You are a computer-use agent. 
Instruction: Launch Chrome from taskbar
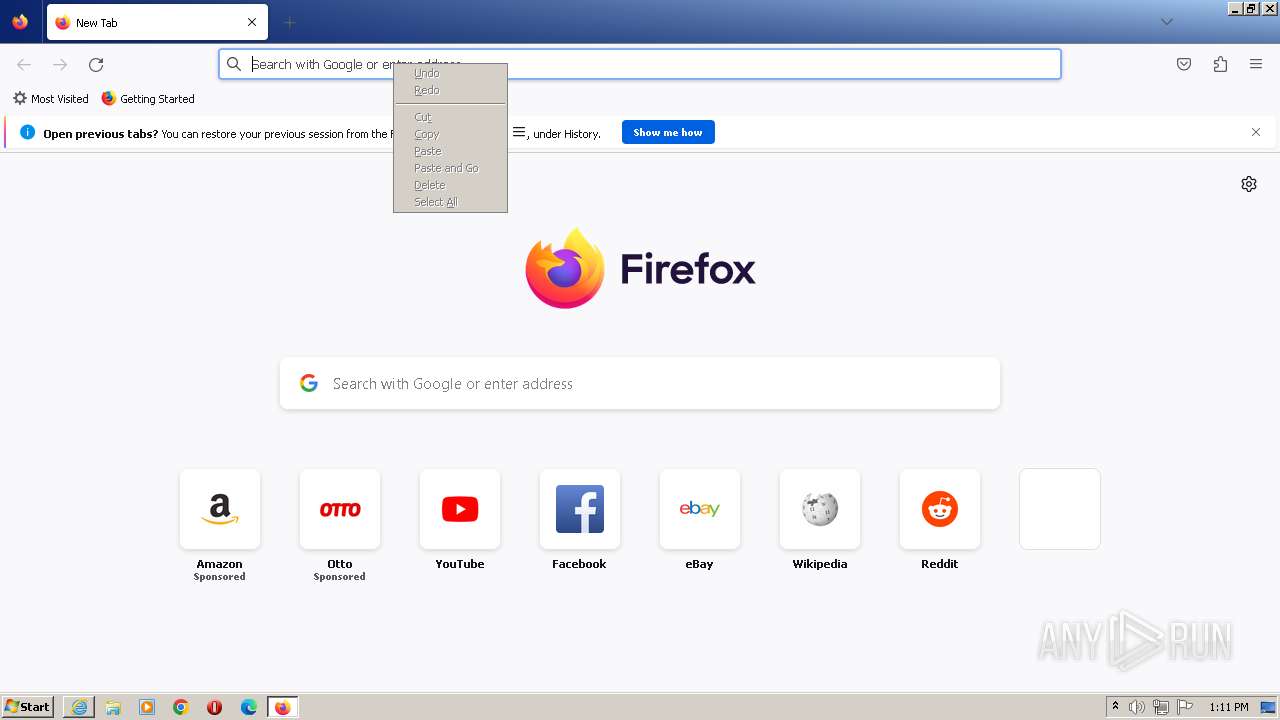(181, 707)
